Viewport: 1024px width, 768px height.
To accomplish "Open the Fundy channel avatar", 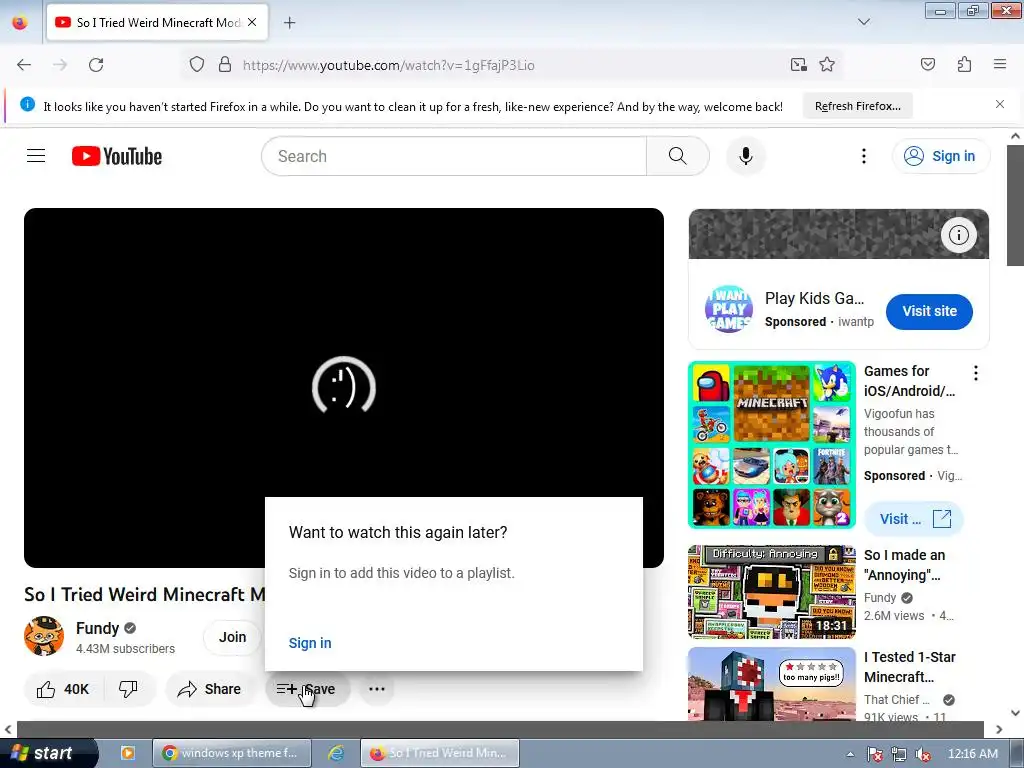I will pyautogui.click(x=44, y=636).
